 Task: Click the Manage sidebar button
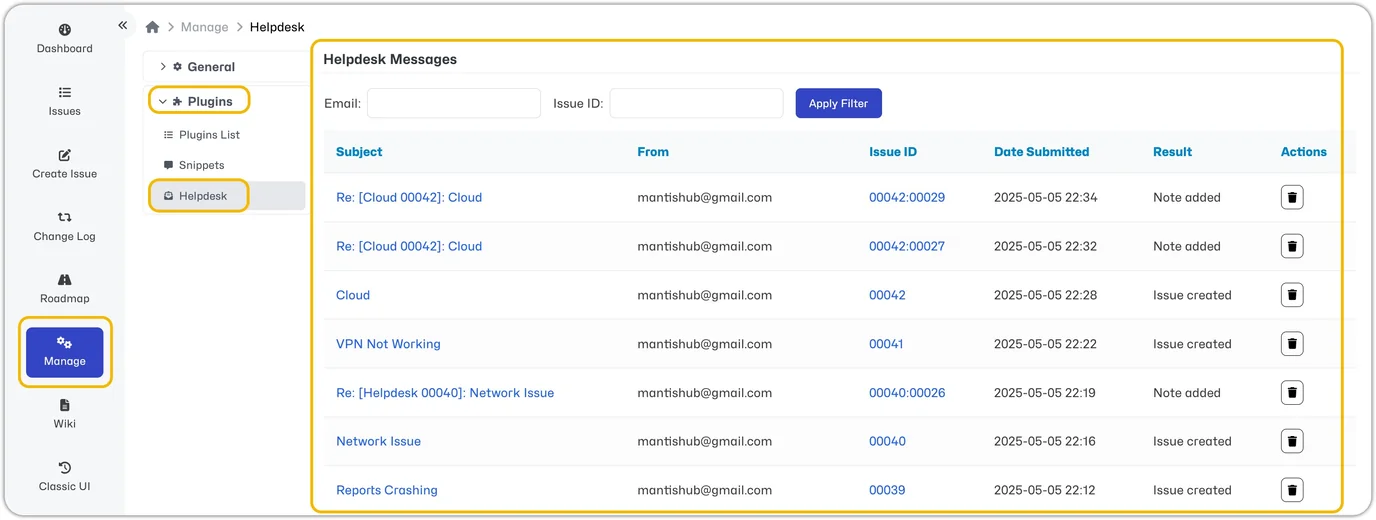coord(65,352)
